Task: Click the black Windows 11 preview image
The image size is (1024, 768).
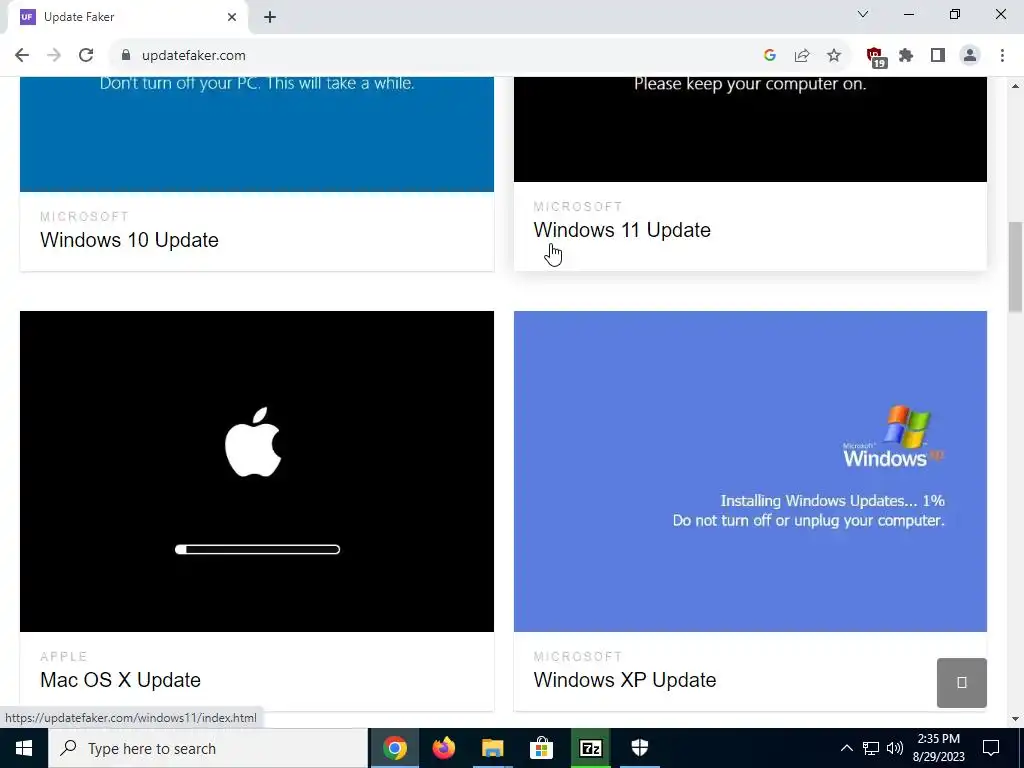Action: pos(750,129)
